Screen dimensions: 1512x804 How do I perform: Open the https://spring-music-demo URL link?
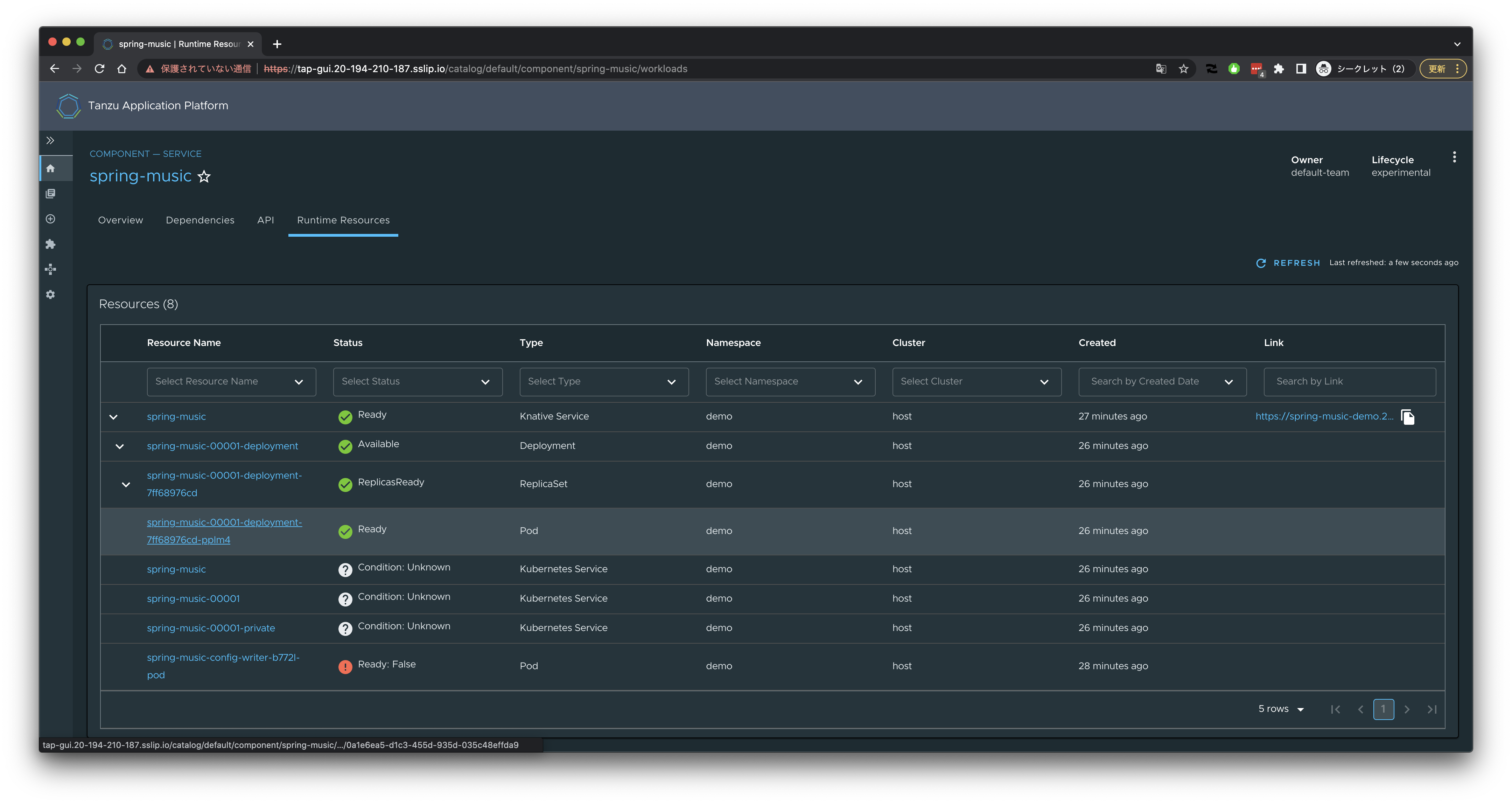click(1324, 416)
